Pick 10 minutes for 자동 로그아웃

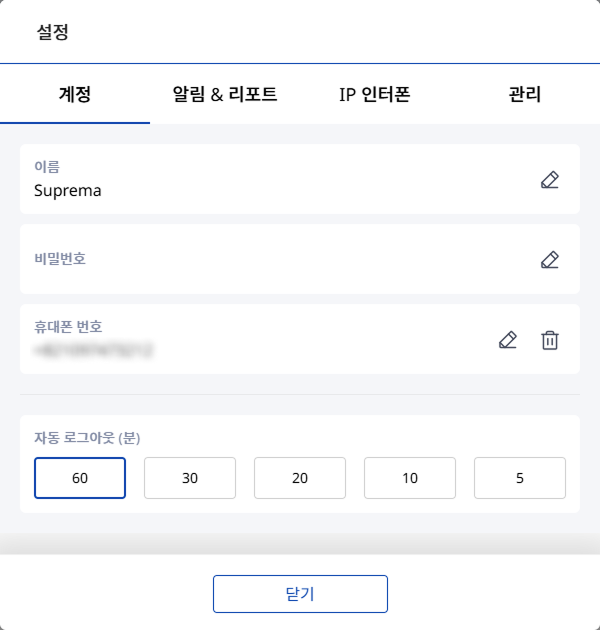(x=410, y=478)
